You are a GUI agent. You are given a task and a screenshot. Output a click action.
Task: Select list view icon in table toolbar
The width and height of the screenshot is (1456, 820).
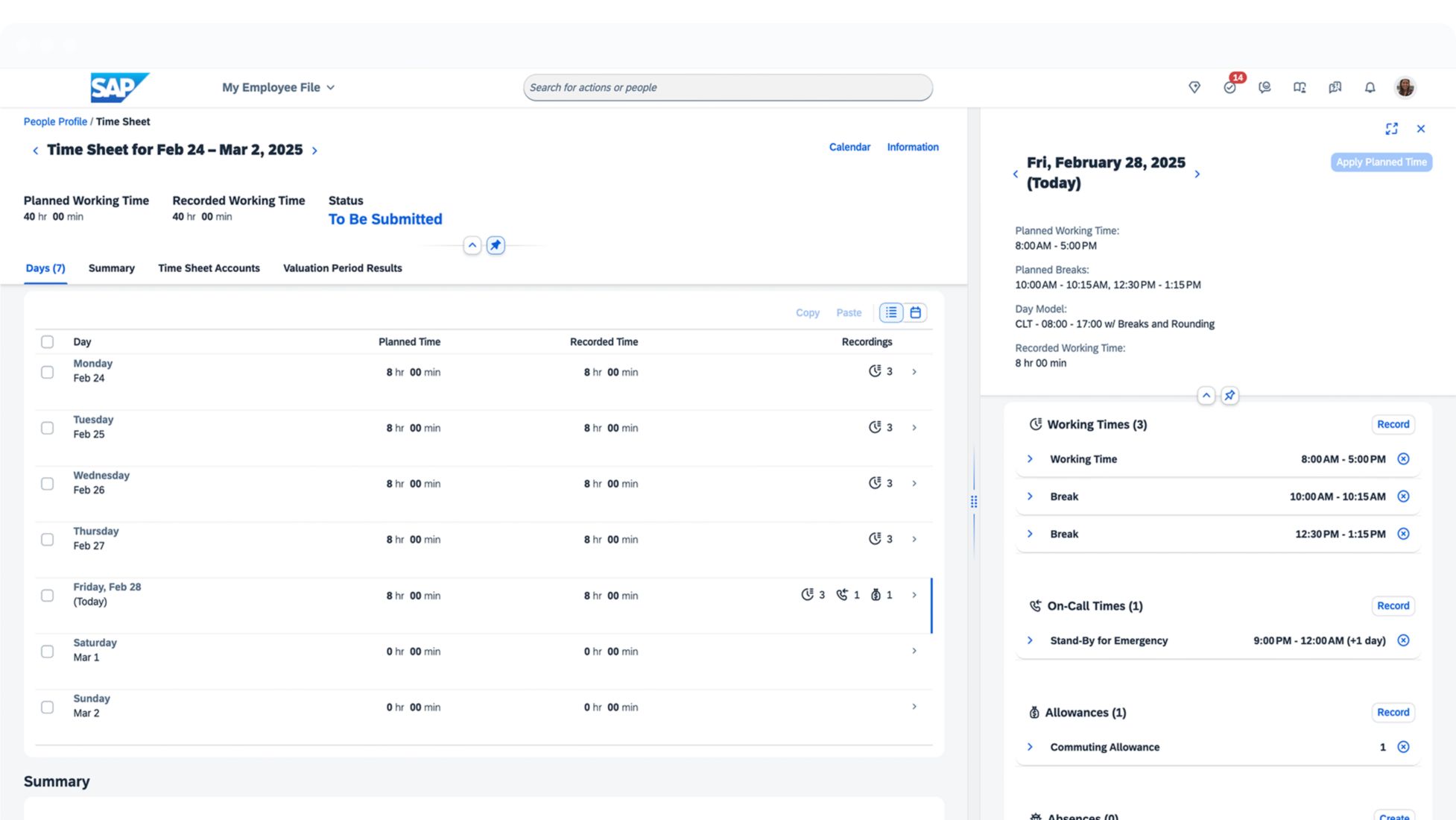tap(891, 312)
